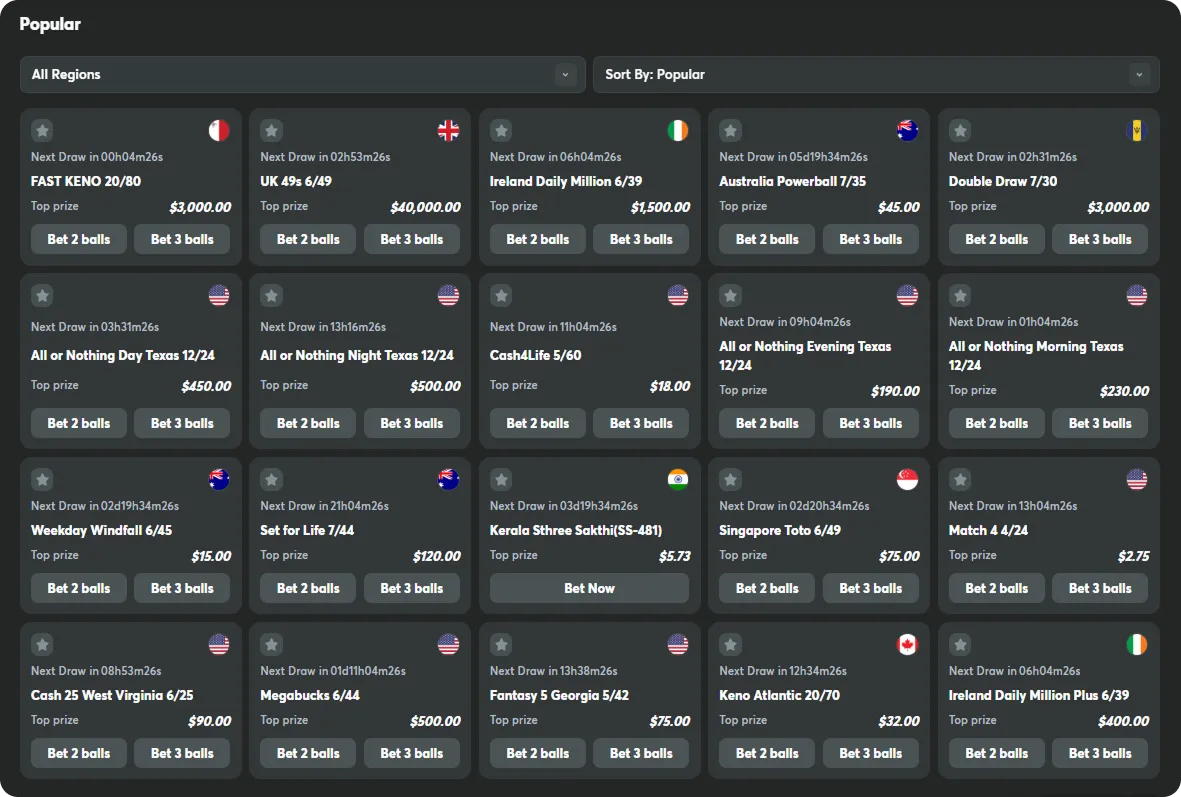The height and width of the screenshot is (797, 1181).
Task: Click US flag on Cash 25 West Virginia
Action: [x=219, y=644]
